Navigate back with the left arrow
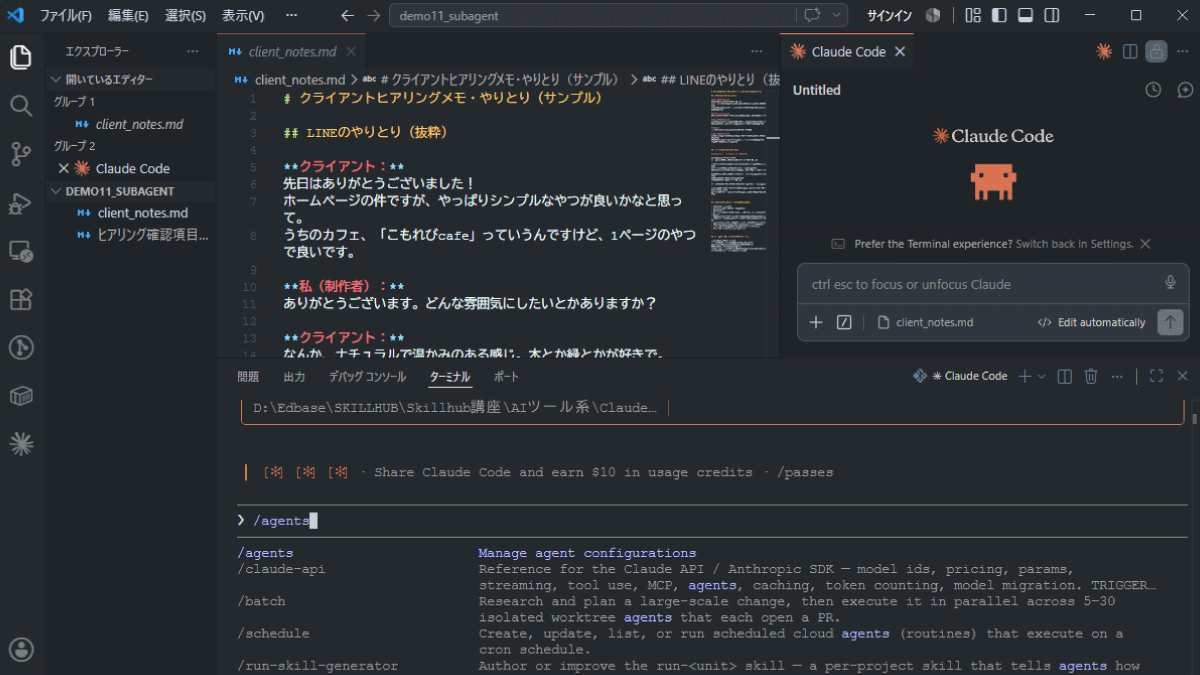The image size is (1200, 675). coord(347,15)
